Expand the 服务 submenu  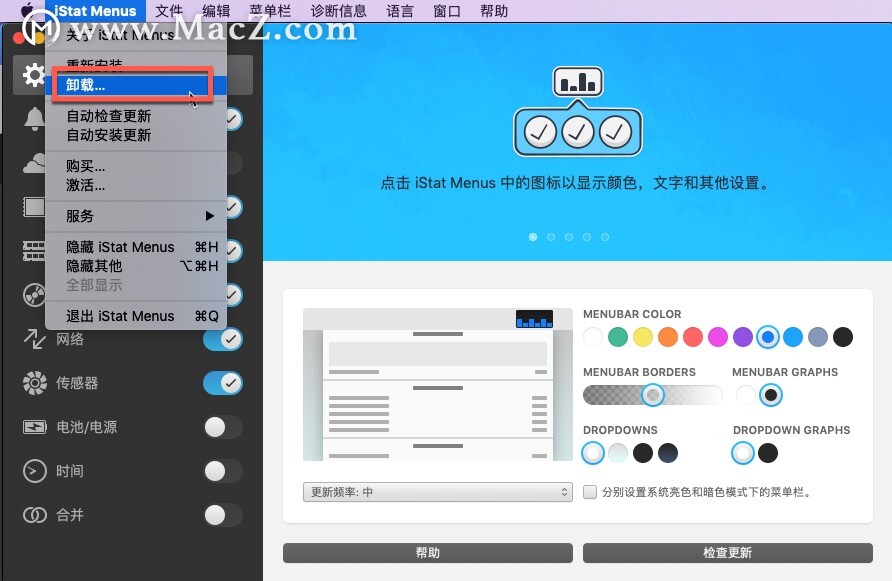pos(135,216)
